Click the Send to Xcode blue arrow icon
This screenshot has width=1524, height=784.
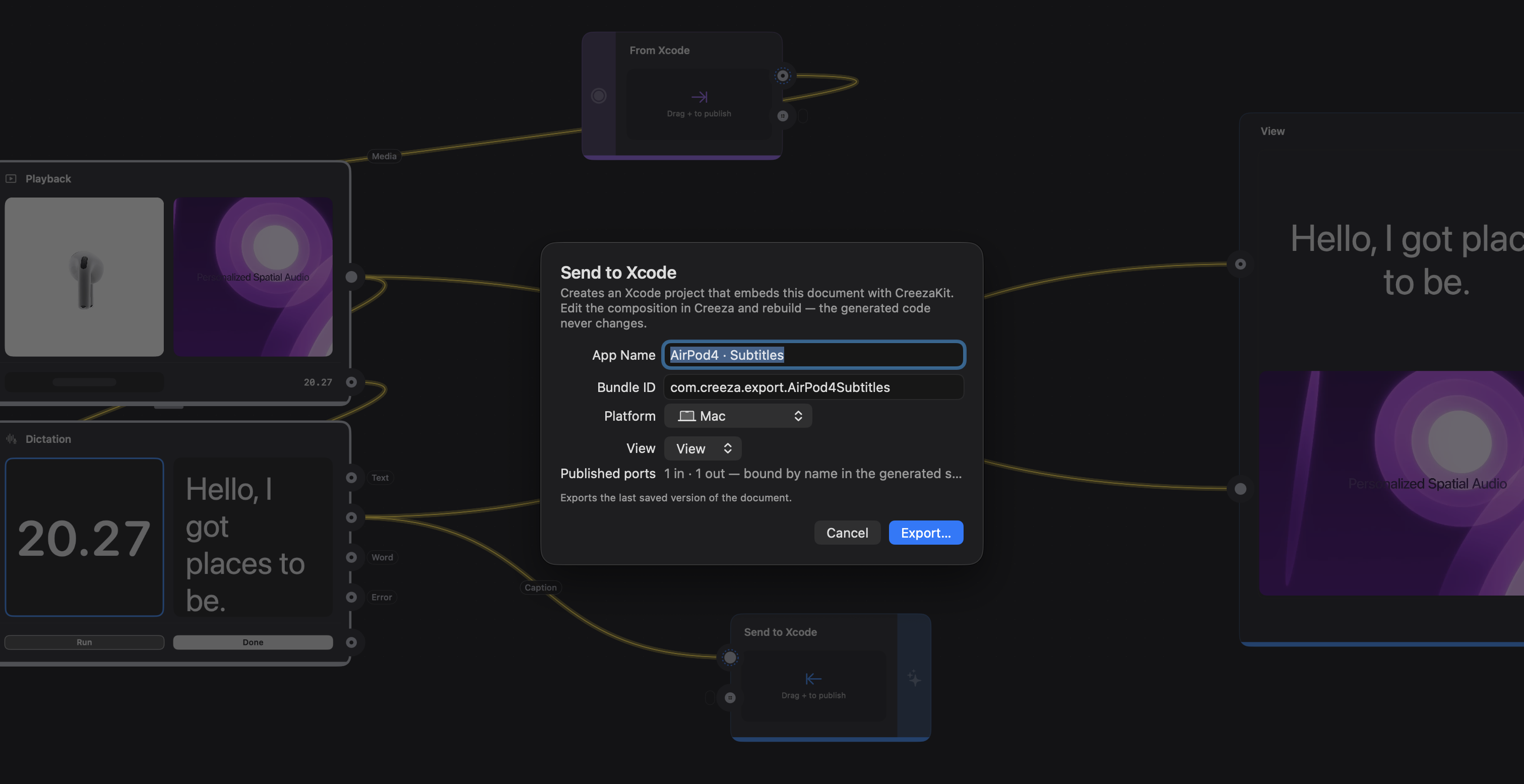[813, 679]
